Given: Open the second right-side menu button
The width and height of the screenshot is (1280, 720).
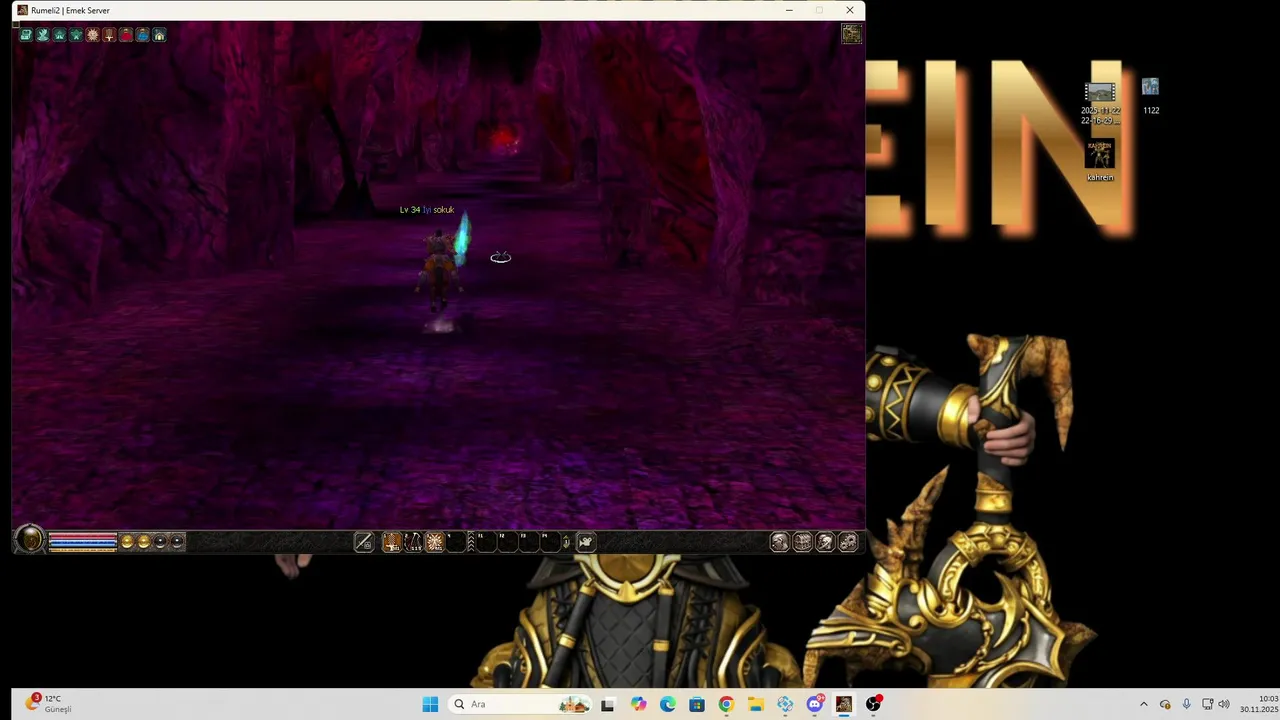Looking at the screenshot, I should coord(802,542).
